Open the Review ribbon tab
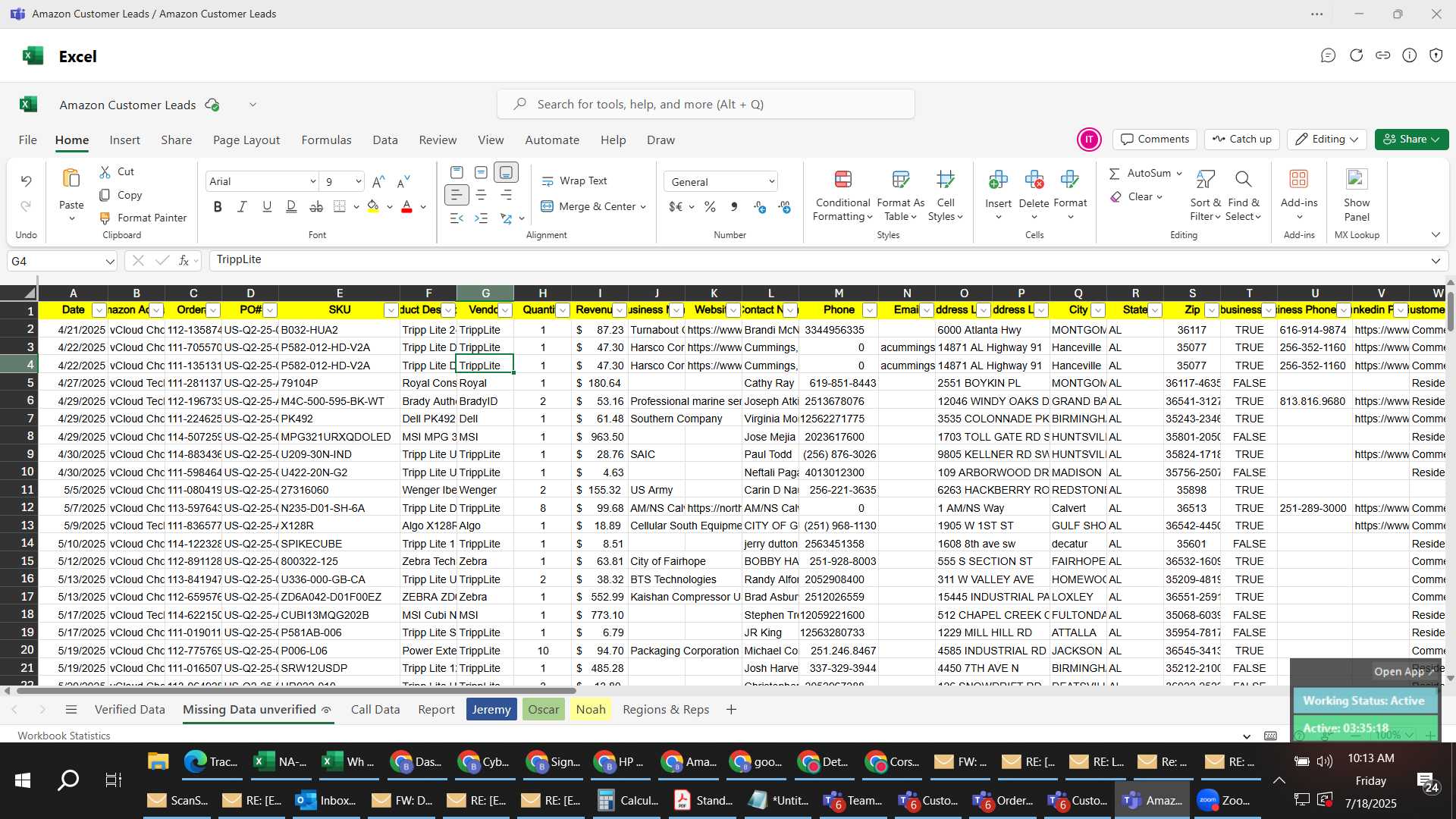The height and width of the screenshot is (819, 1456). 438,140
